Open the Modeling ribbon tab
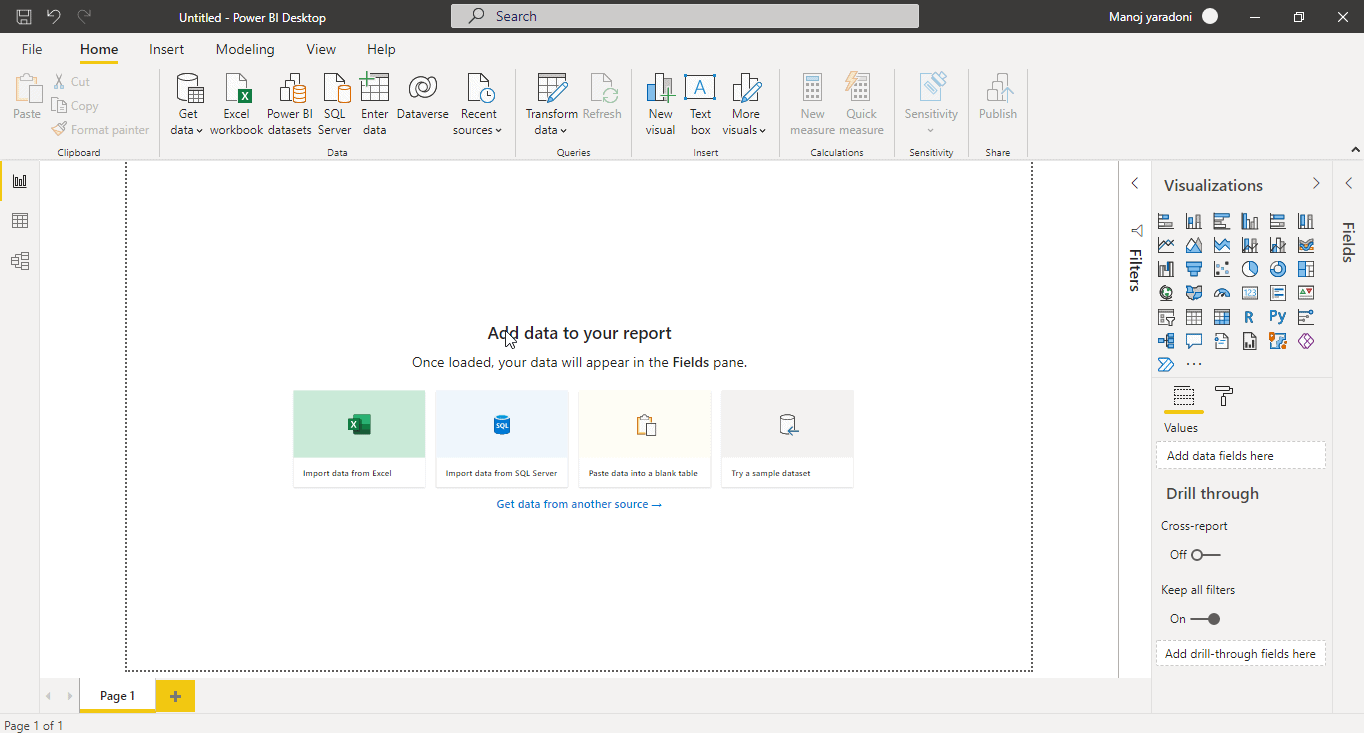The width and height of the screenshot is (1364, 733). pos(245,49)
